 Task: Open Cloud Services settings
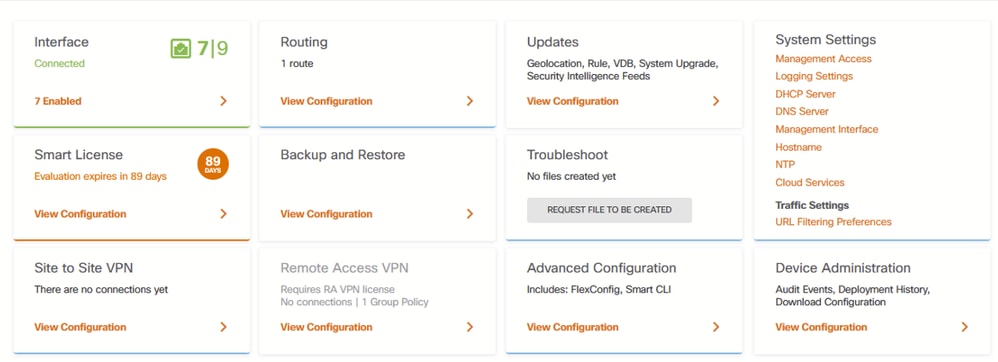[x=810, y=183]
